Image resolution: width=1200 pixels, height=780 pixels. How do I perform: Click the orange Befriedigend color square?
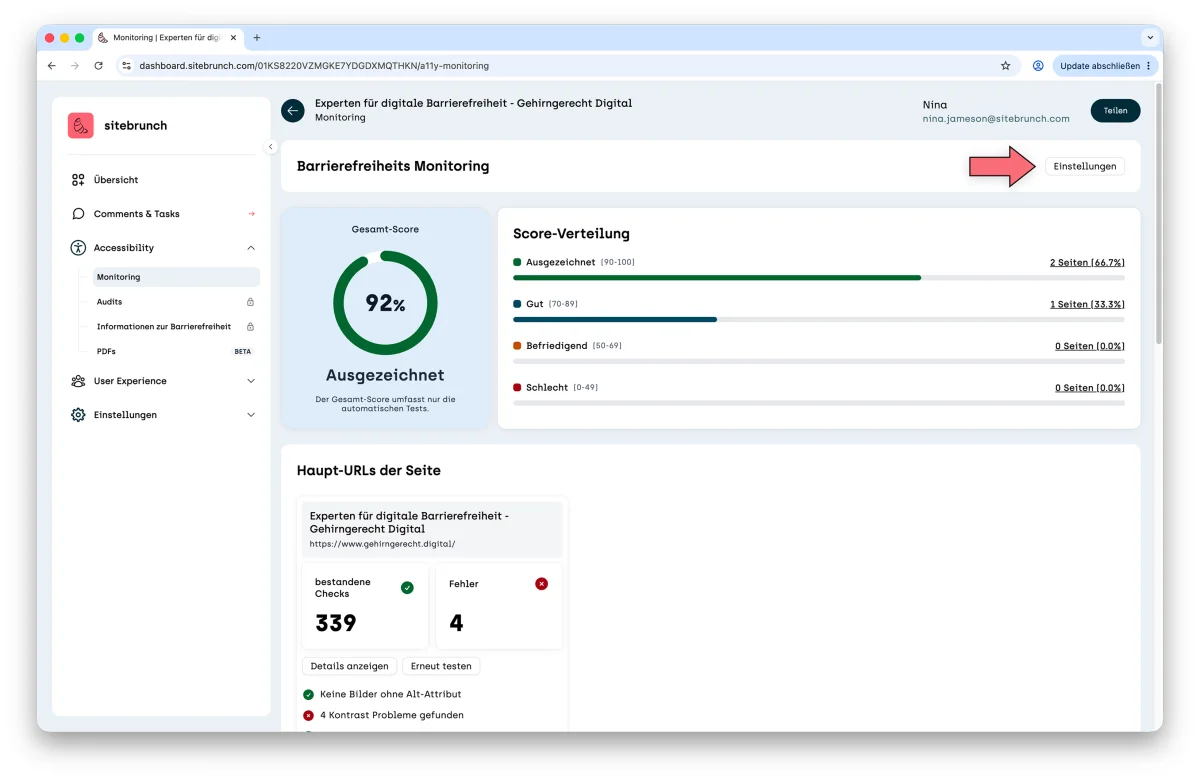click(517, 346)
